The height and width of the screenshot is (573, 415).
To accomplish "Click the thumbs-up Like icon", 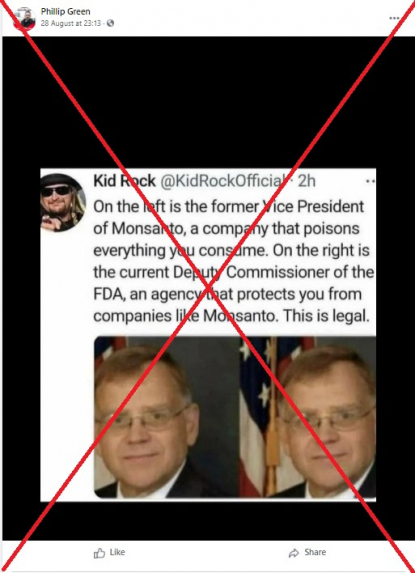I will [99, 553].
